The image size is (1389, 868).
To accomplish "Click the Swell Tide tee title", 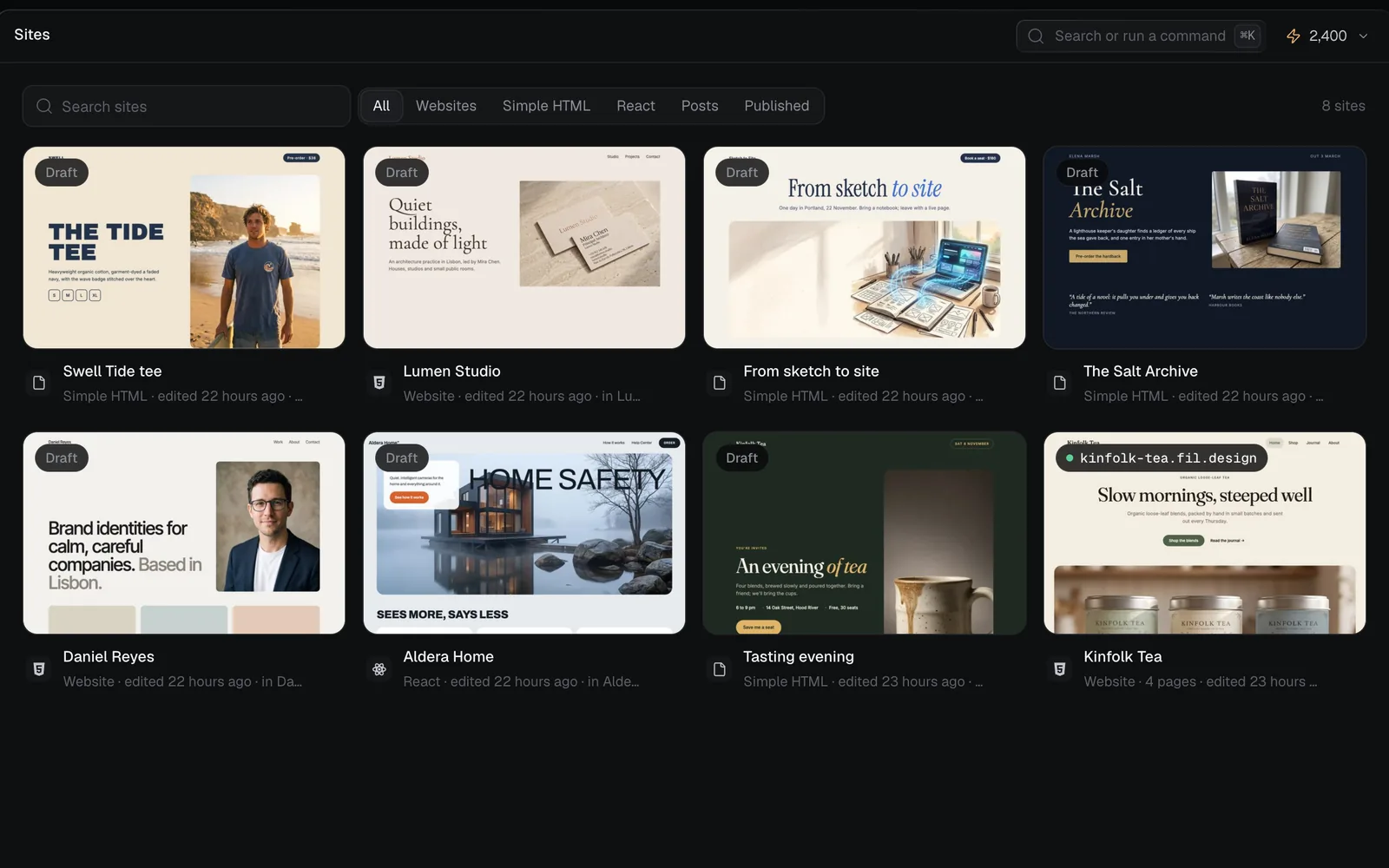I will tap(112, 371).
